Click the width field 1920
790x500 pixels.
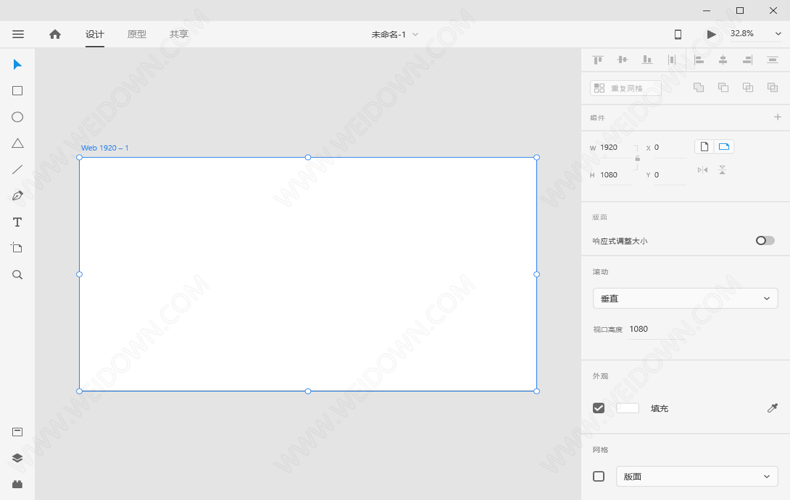tap(615, 147)
